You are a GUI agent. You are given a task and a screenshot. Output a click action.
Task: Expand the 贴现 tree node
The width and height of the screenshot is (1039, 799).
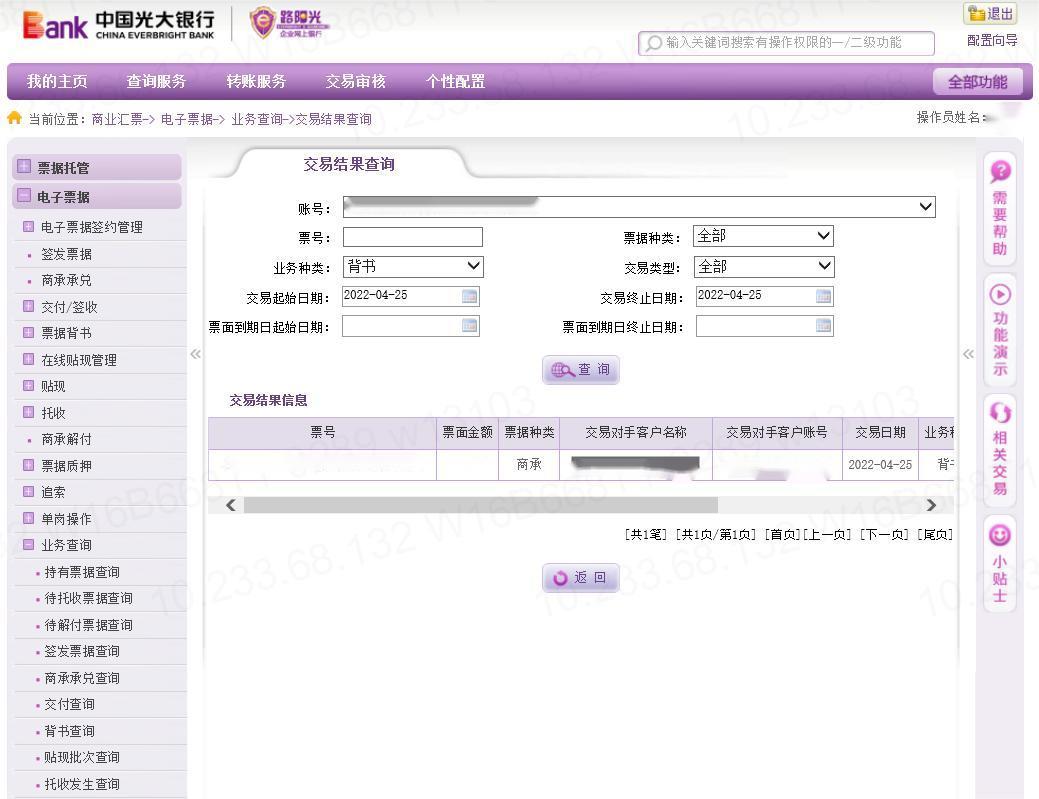28,386
